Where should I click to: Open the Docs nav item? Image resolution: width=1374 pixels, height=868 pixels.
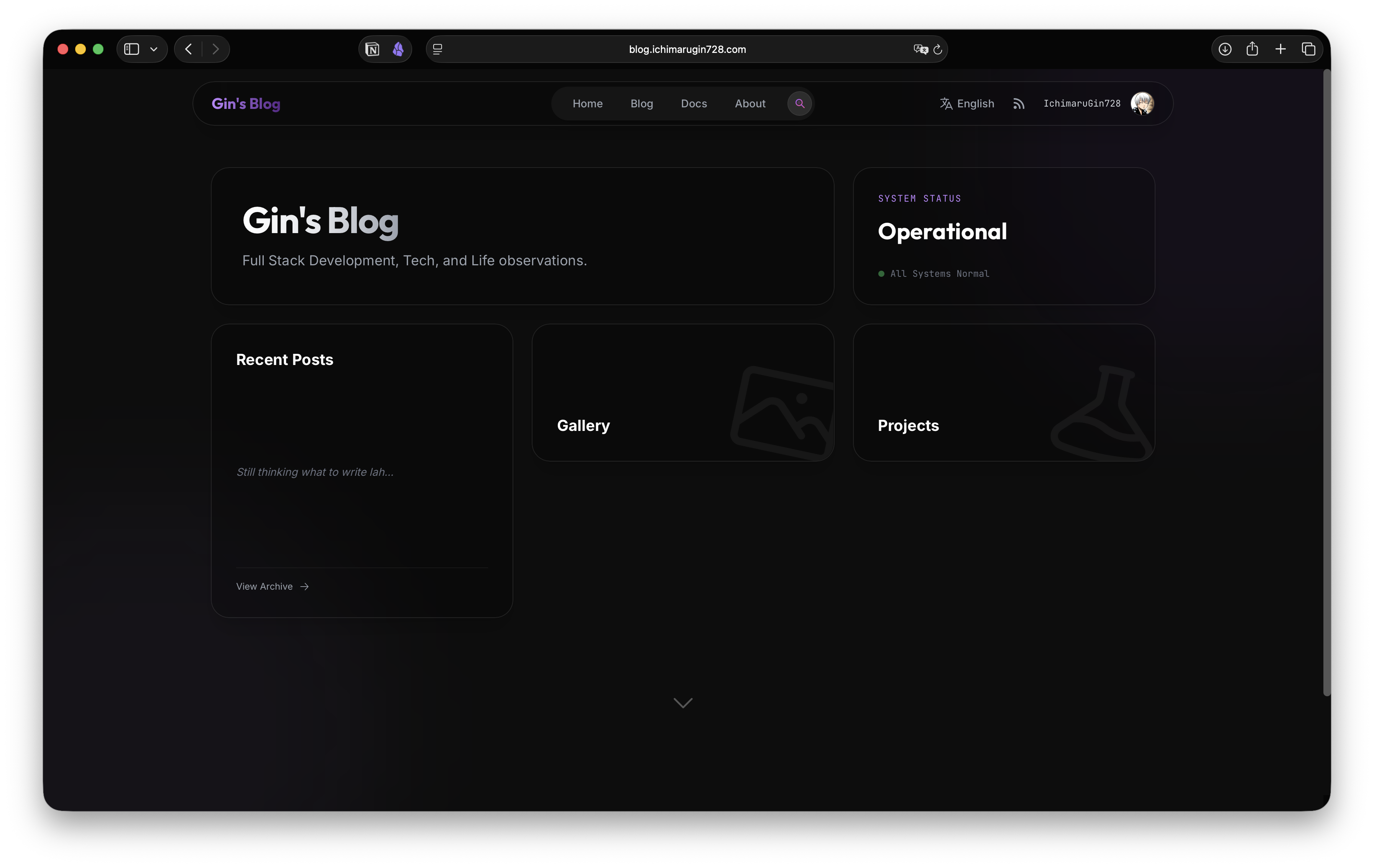click(693, 103)
